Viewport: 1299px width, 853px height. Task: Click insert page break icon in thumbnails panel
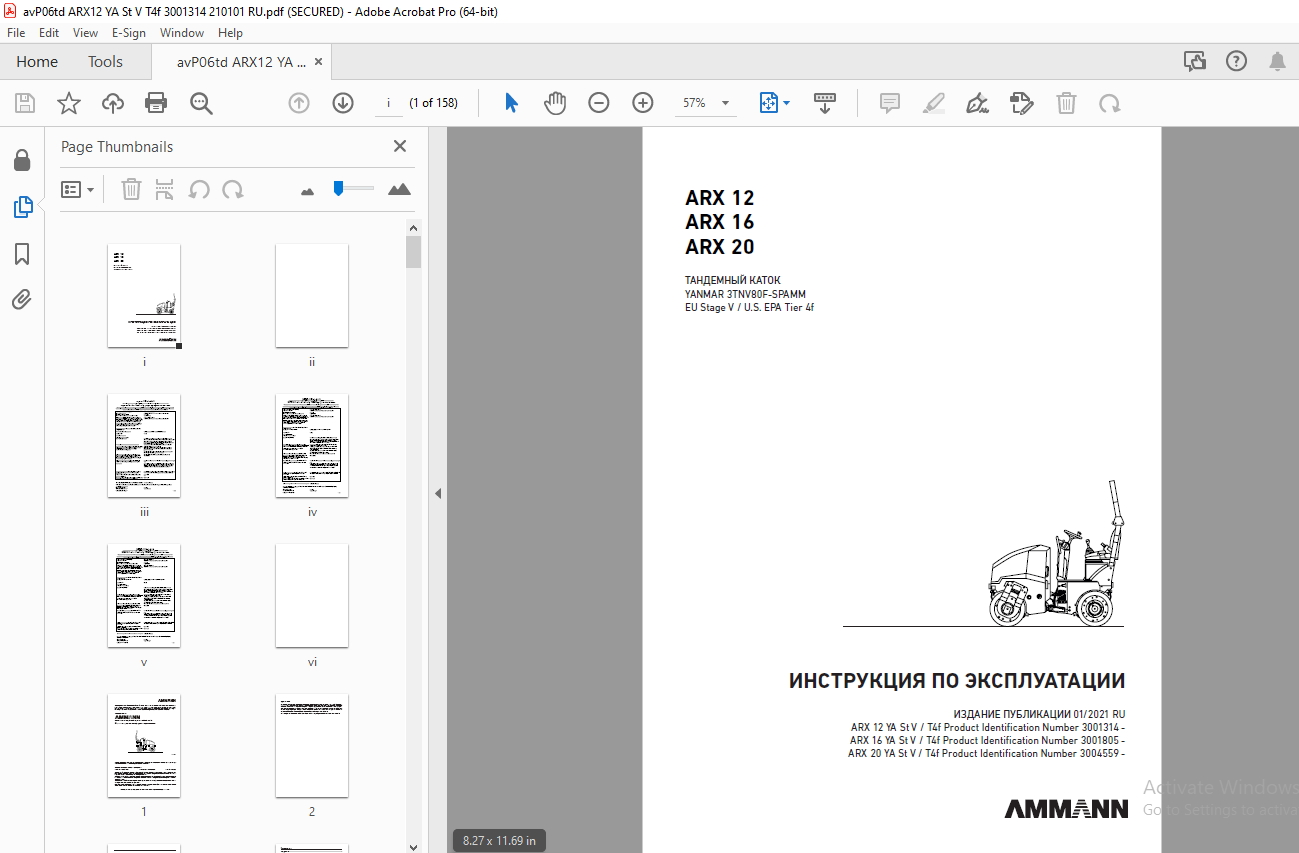tap(165, 189)
